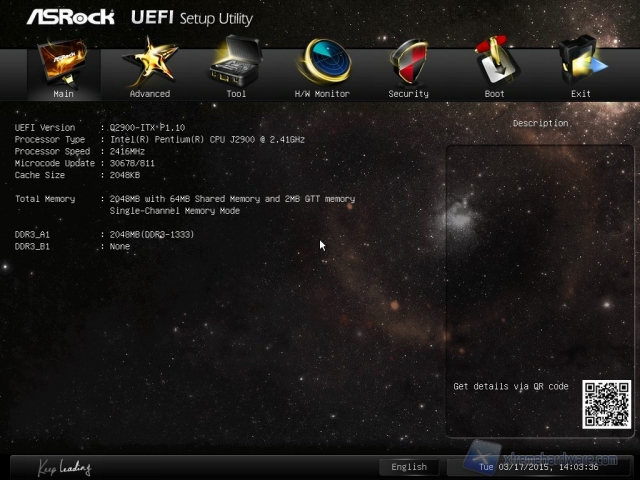
Task: Select the Boot power switch icon
Action: coord(494,62)
